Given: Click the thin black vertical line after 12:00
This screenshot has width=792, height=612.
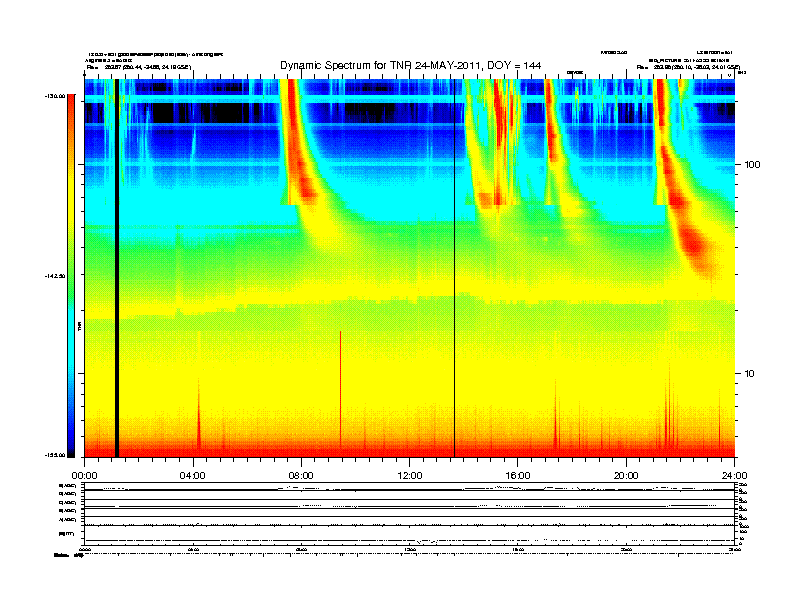Looking at the screenshot, I should [454, 268].
